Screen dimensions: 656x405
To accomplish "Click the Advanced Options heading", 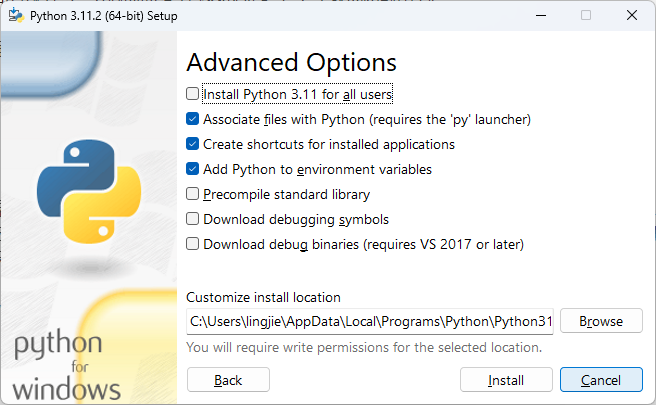I will (292, 62).
